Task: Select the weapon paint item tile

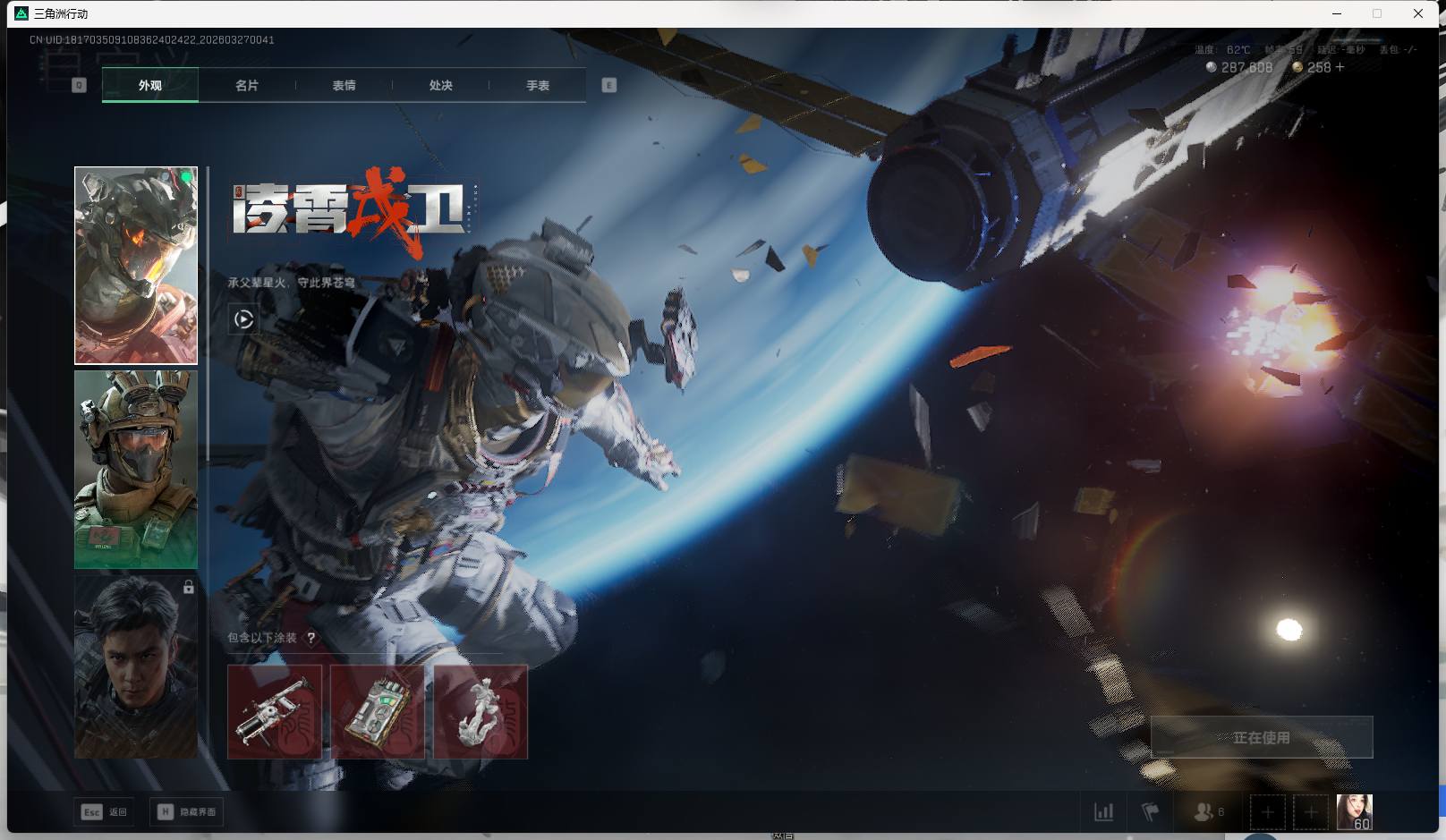Action: click(x=275, y=712)
